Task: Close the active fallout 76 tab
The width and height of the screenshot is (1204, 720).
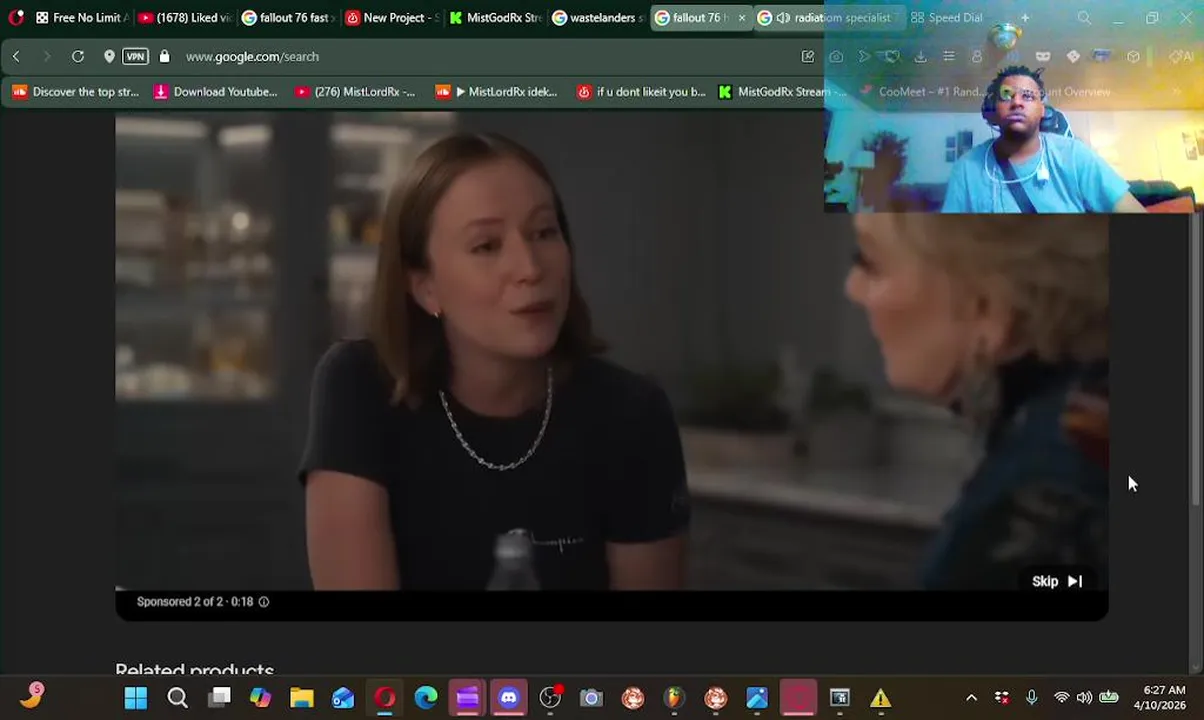Action: [741, 18]
